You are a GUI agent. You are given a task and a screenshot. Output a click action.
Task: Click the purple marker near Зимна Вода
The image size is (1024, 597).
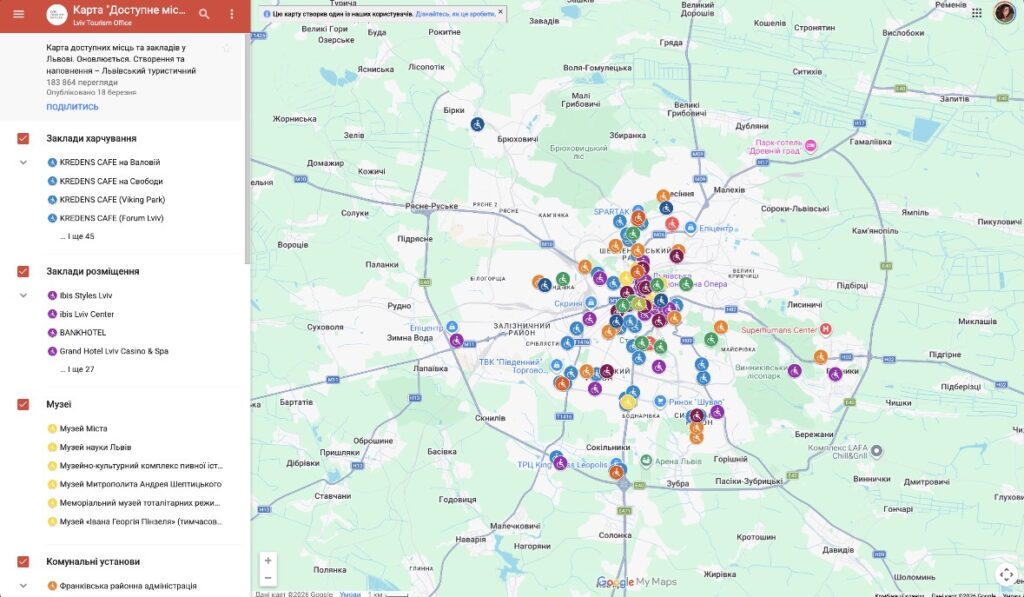tap(456, 340)
